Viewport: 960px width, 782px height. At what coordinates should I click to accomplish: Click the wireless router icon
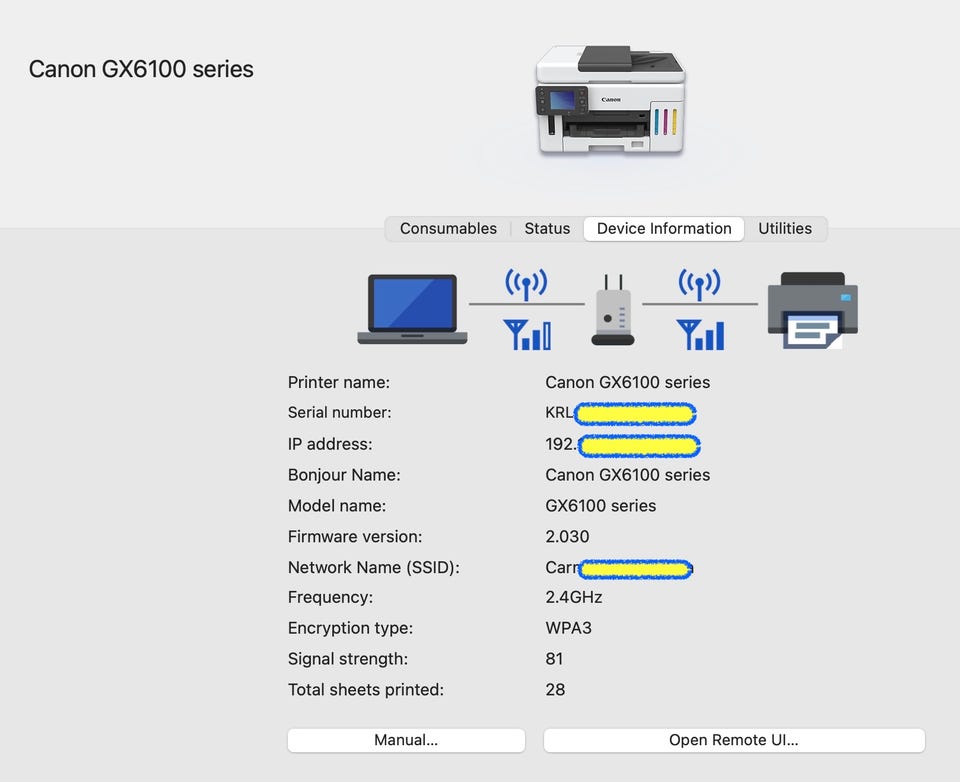613,310
